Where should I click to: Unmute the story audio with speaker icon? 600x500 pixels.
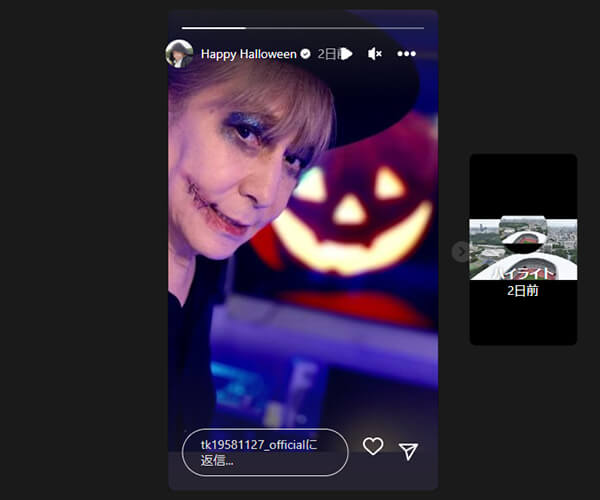[x=375, y=54]
